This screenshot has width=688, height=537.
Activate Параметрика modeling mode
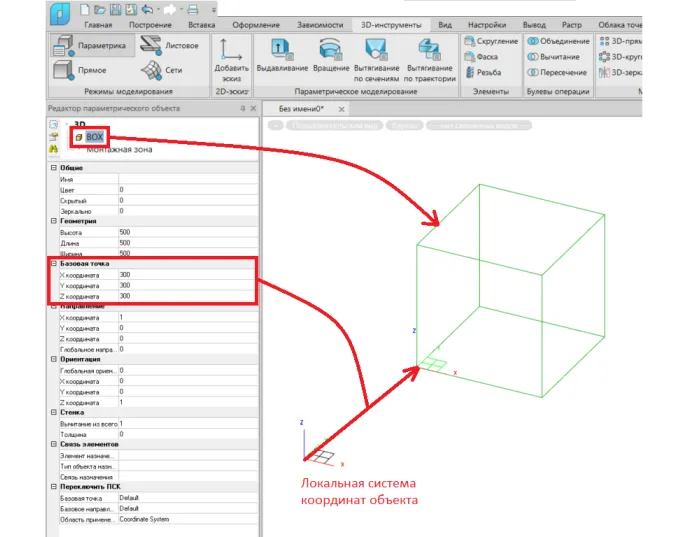point(92,46)
